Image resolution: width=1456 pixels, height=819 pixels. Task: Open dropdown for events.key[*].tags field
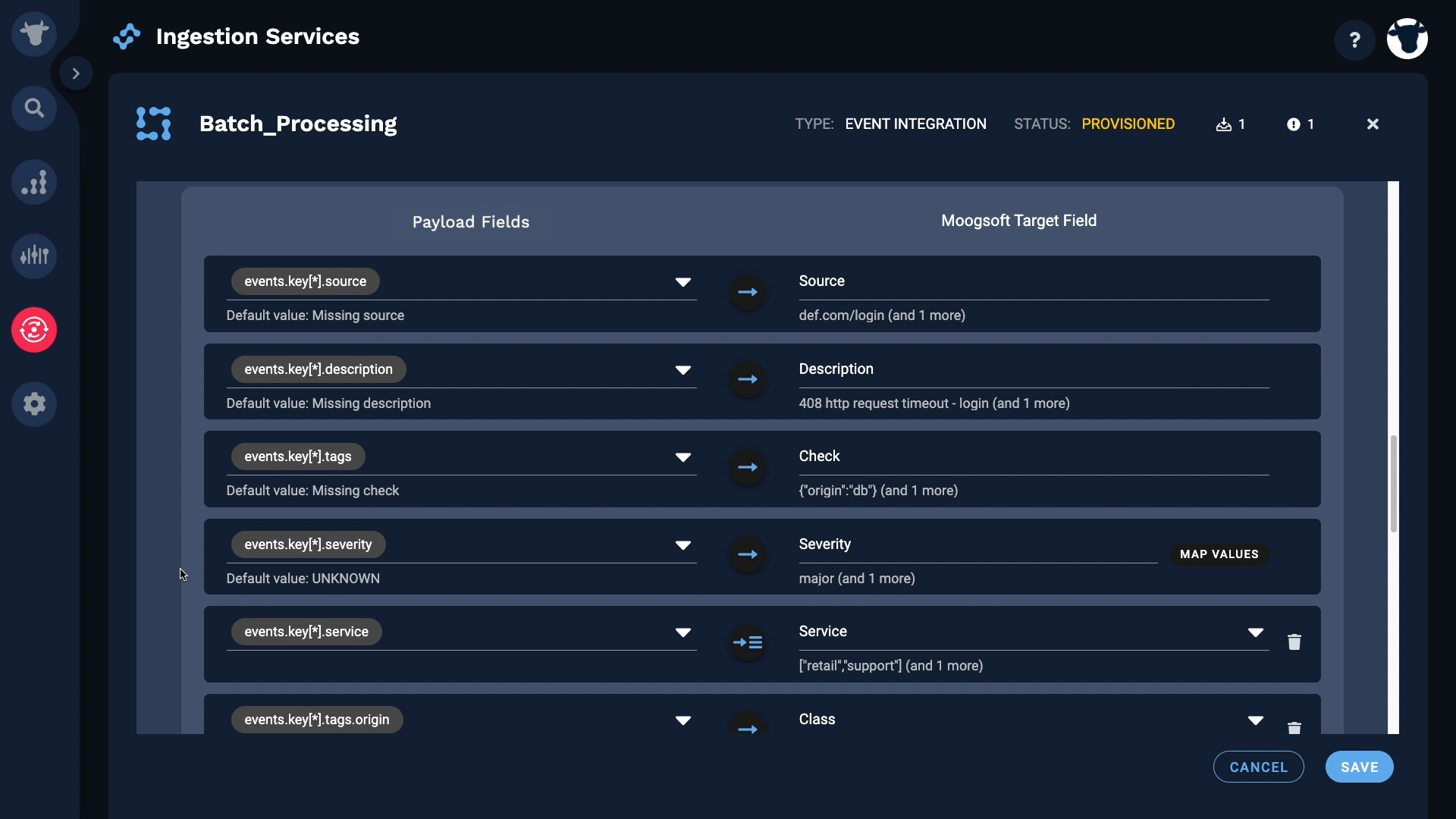point(683,457)
